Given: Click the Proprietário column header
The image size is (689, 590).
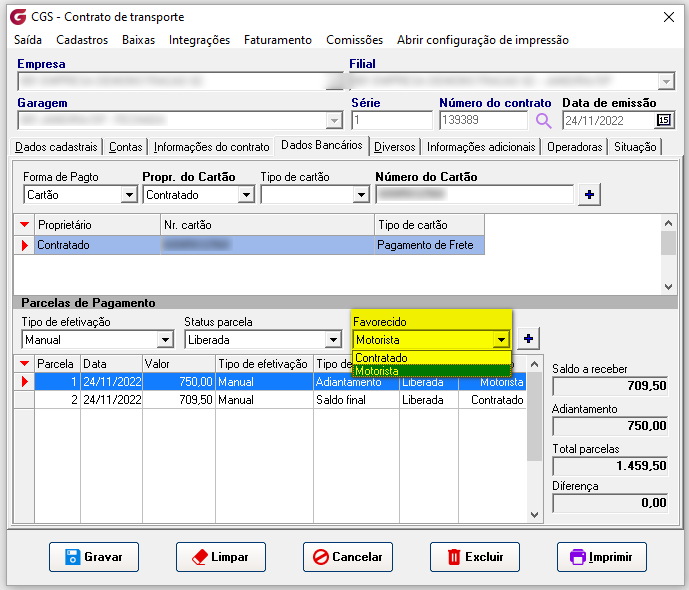Looking at the screenshot, I should [98, 225].
